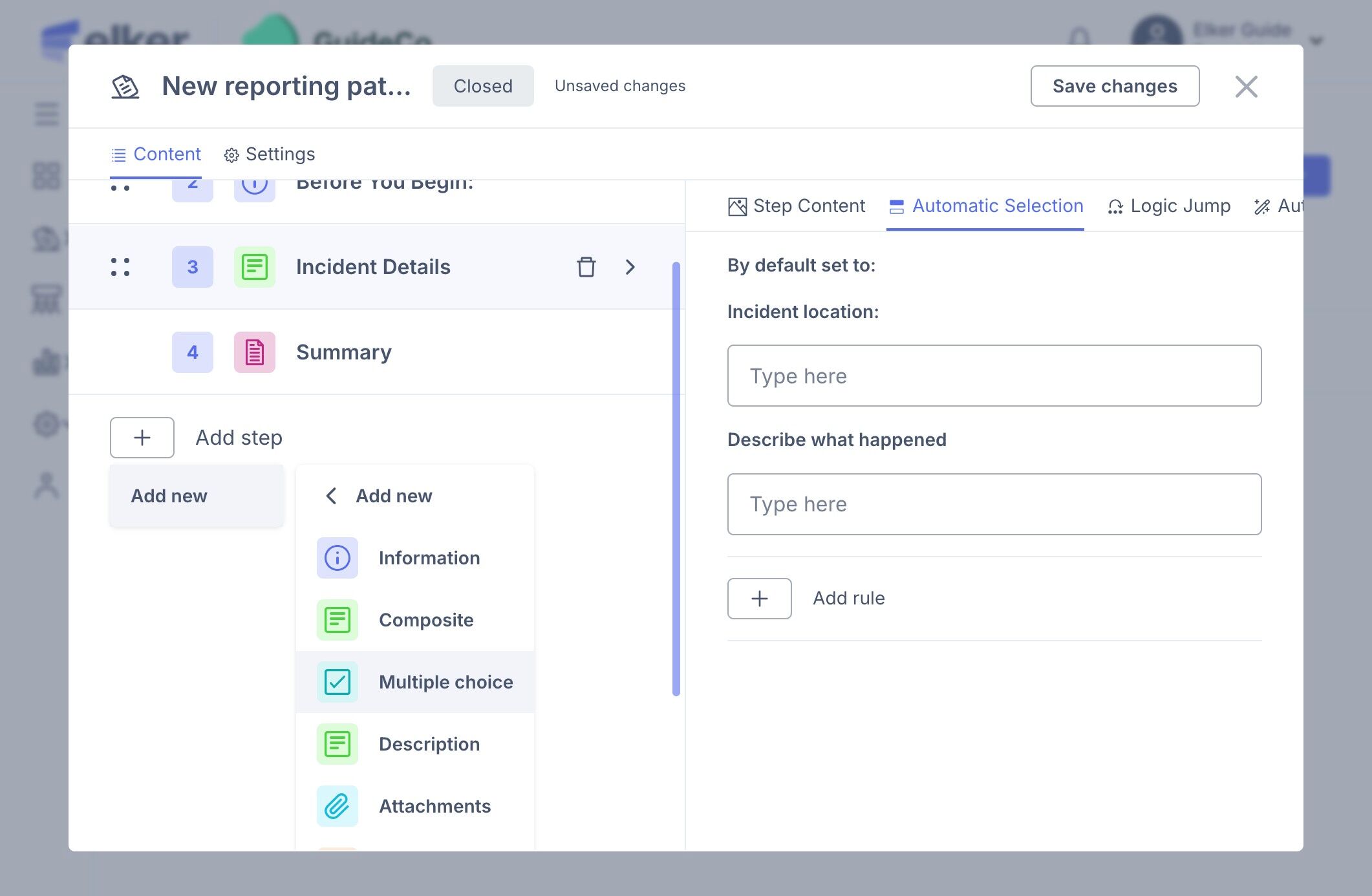Select the Information step type icon
Viewport: 1372px width, 896px height.
coord(337,558)
